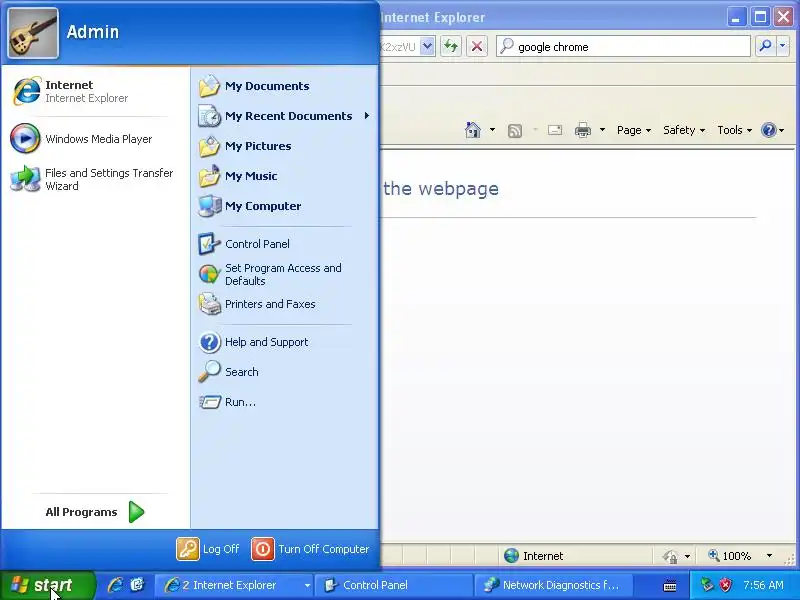Launch Internet Explorer from Quick Launch
The height and width of the screenshot is (600, 800).
point(115,585)
